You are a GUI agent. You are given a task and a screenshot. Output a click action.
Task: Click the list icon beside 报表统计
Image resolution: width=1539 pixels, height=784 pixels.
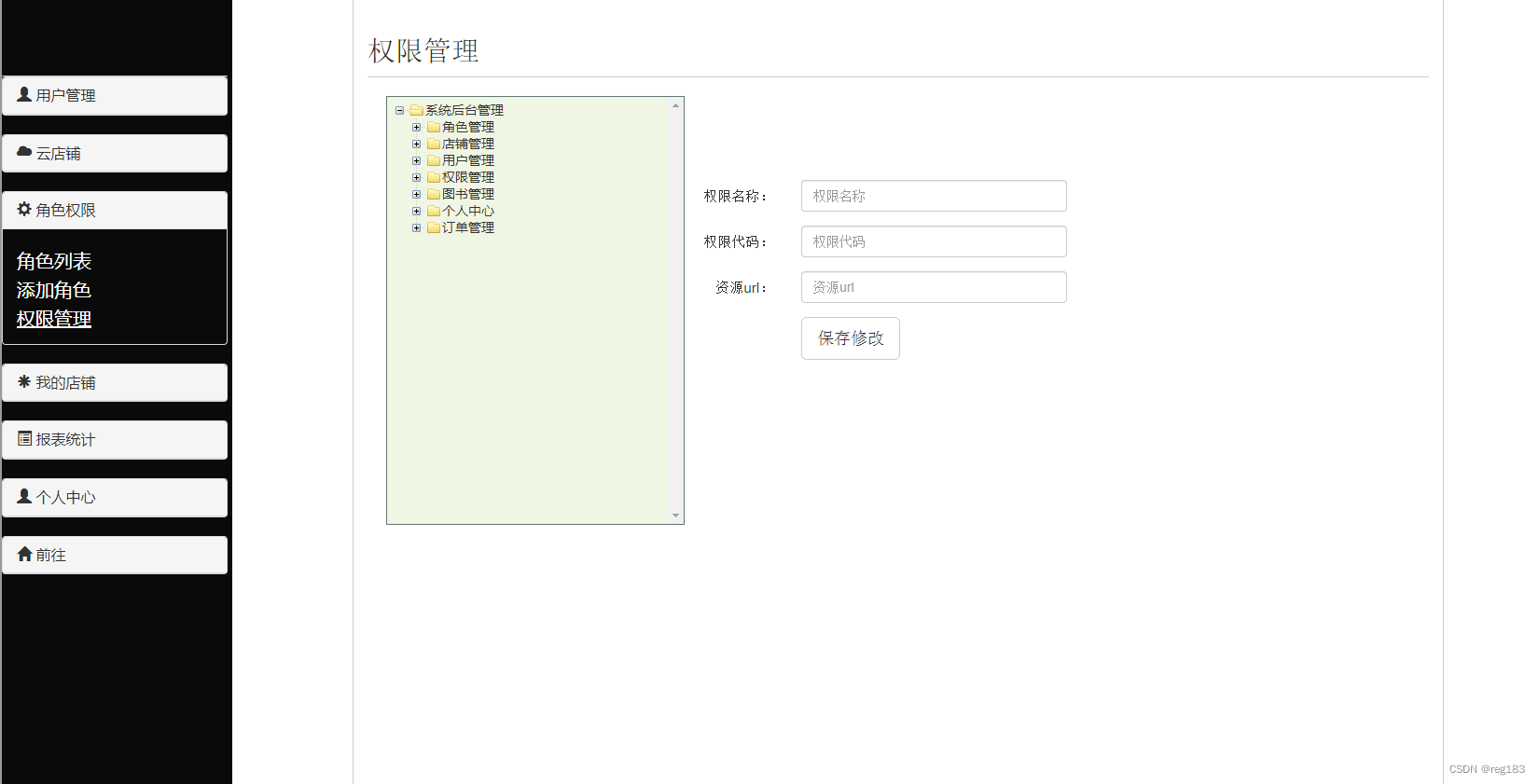(25, 438)
